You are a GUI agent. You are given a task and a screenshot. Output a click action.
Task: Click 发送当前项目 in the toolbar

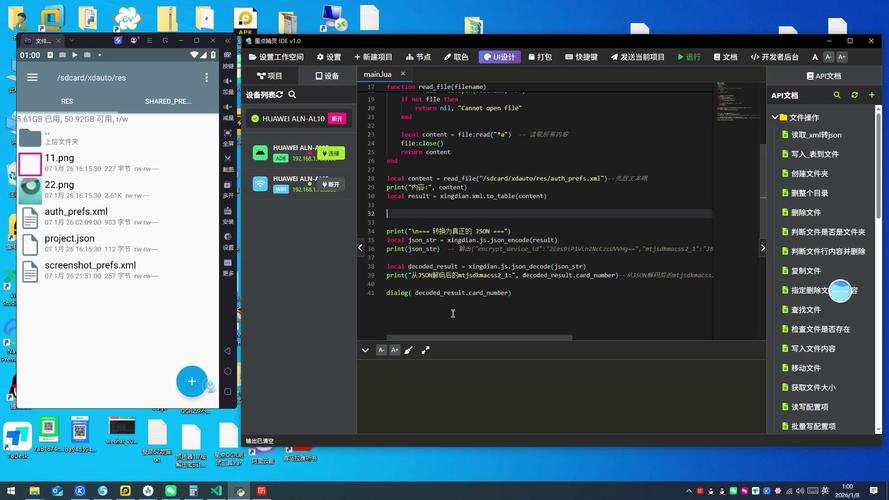(x=637, y=57)
